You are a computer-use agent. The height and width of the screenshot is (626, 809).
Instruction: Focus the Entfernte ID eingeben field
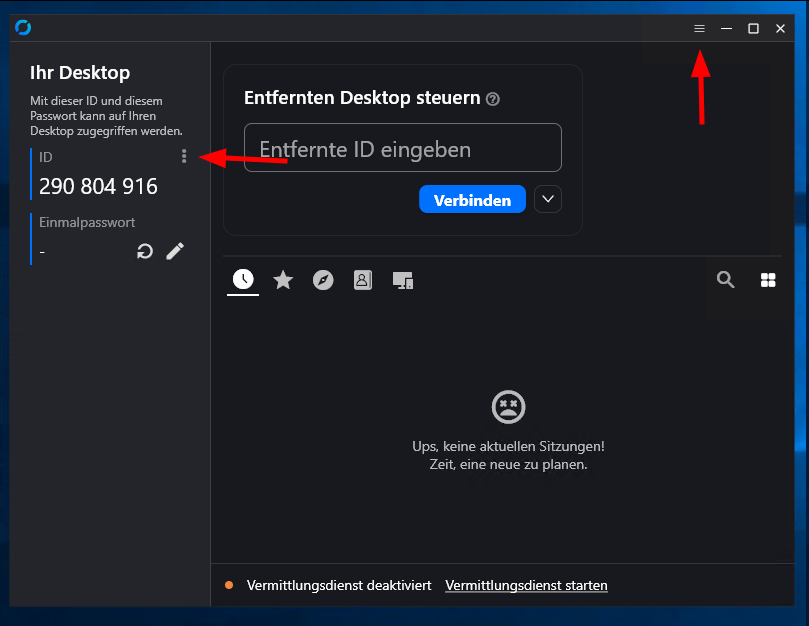click(403, 148)
